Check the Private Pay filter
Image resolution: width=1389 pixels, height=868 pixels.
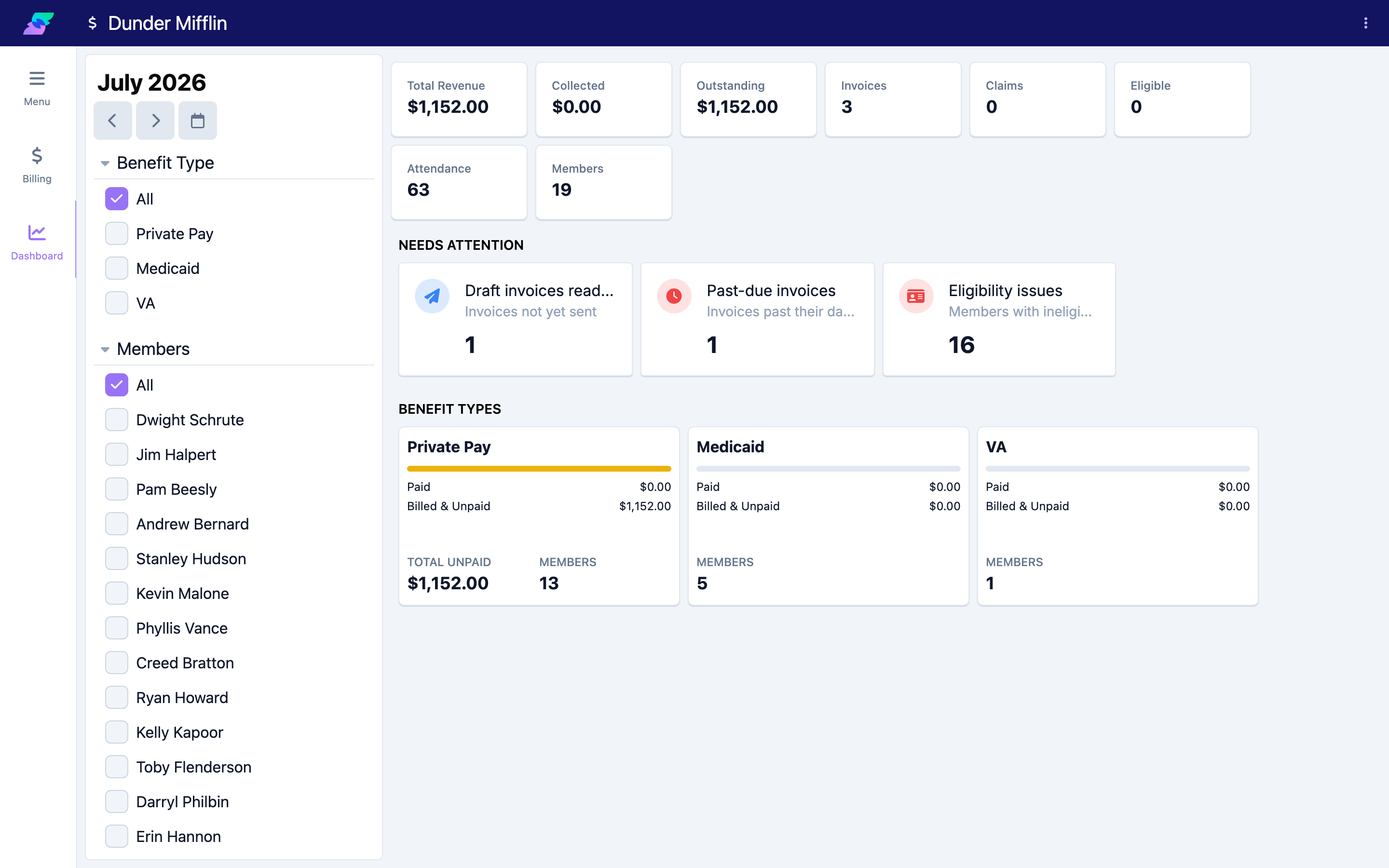[x=117, y=234]
